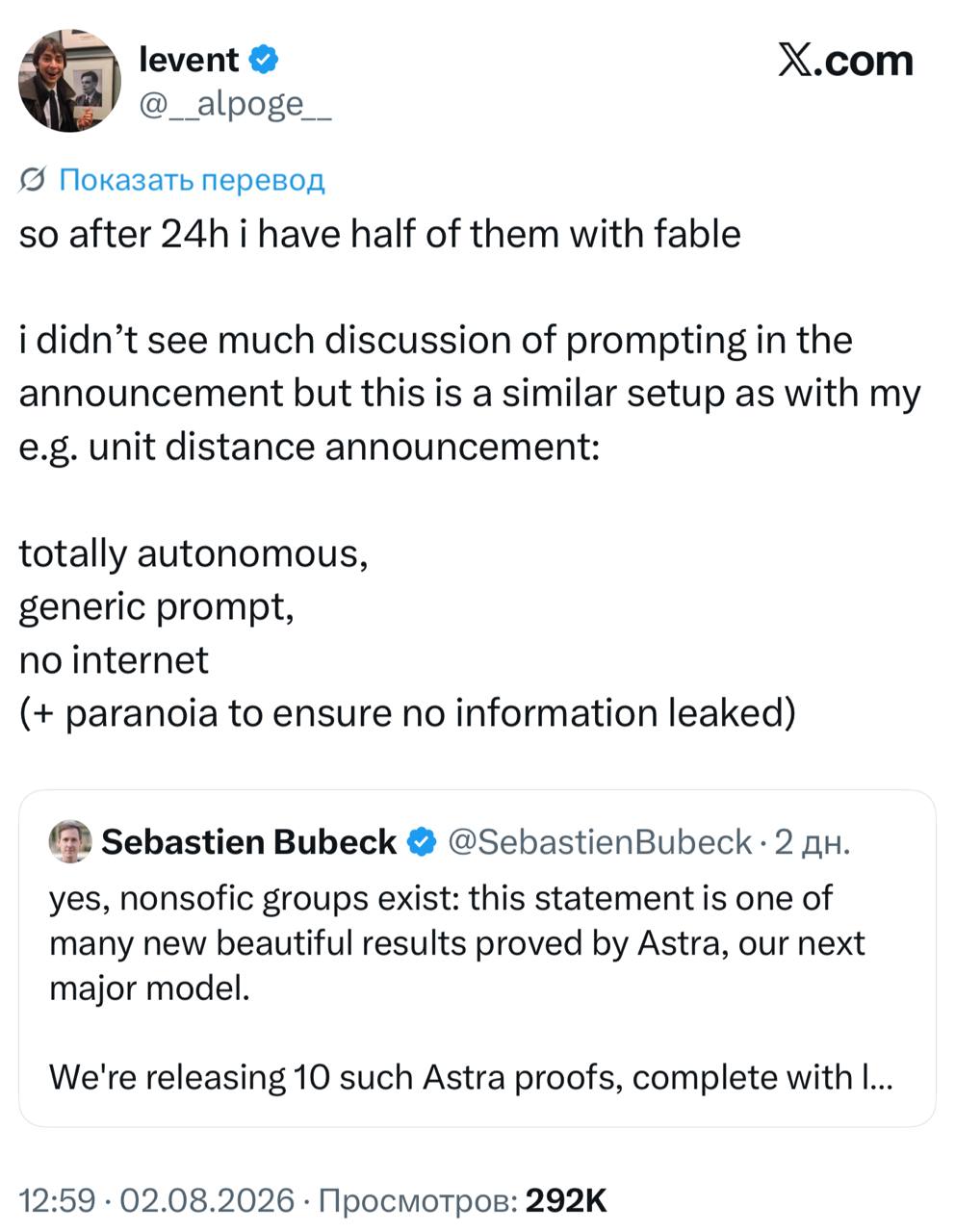Click the main tweet text paragraph
955x1232 pixels.
point(470,474)
